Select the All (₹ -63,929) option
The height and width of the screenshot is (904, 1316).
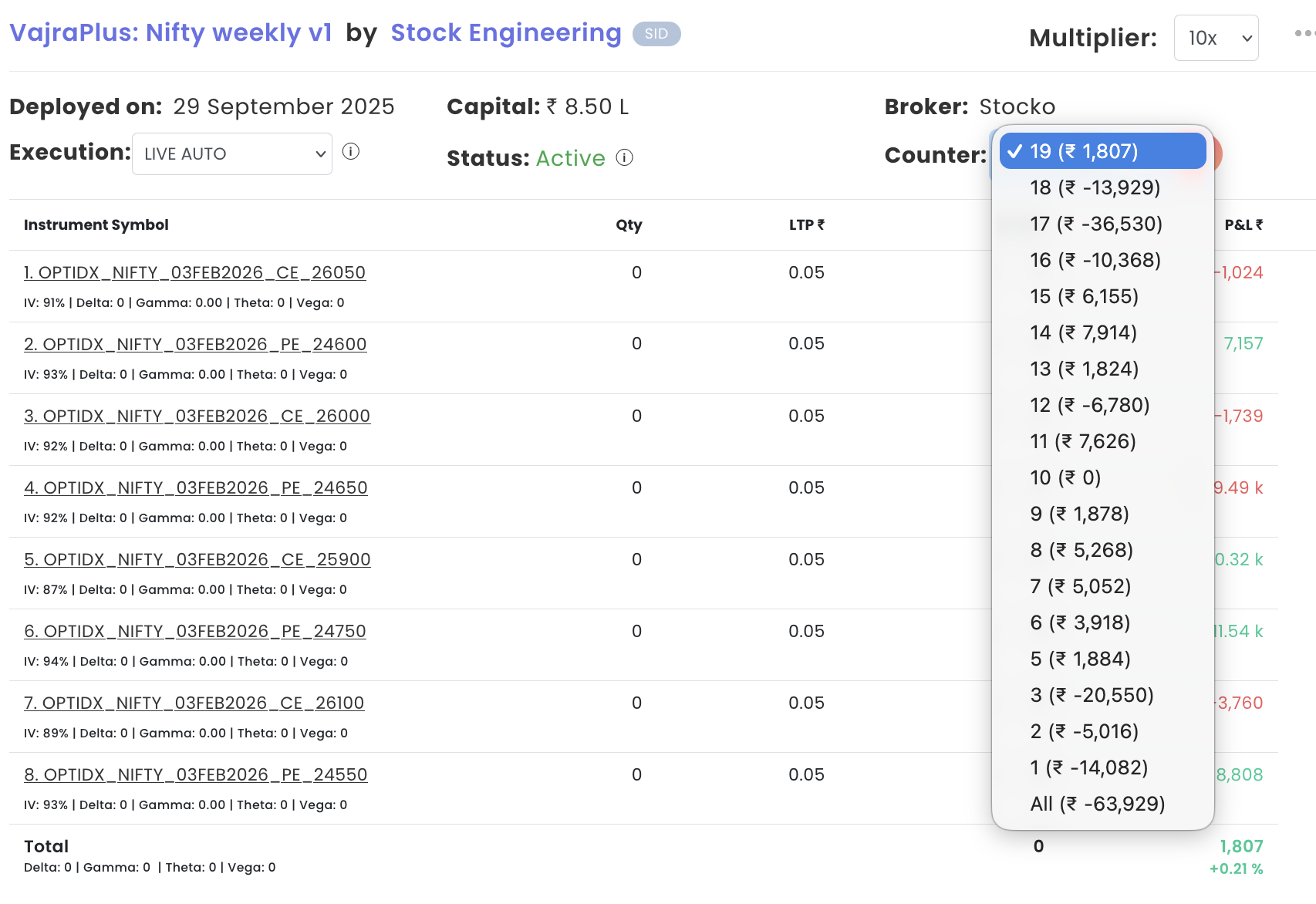tap(1097, 804)
